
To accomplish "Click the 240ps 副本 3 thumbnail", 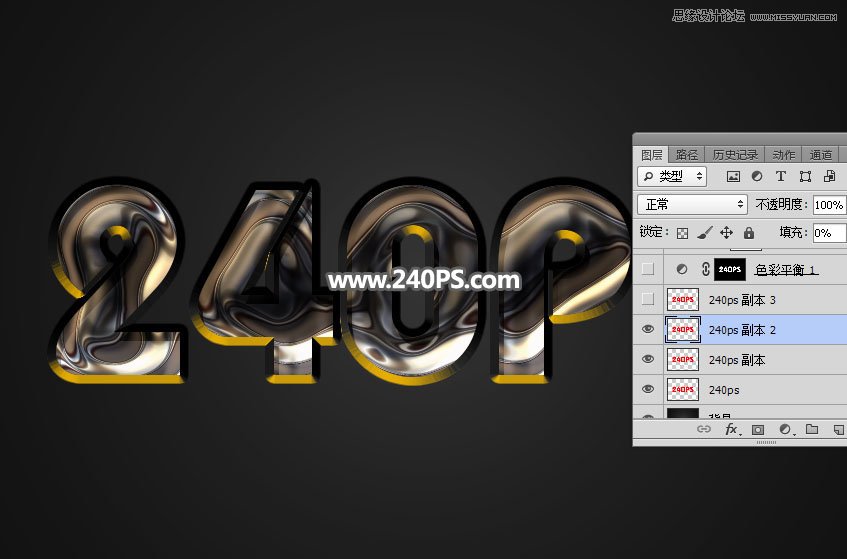I will coord(683,299).
